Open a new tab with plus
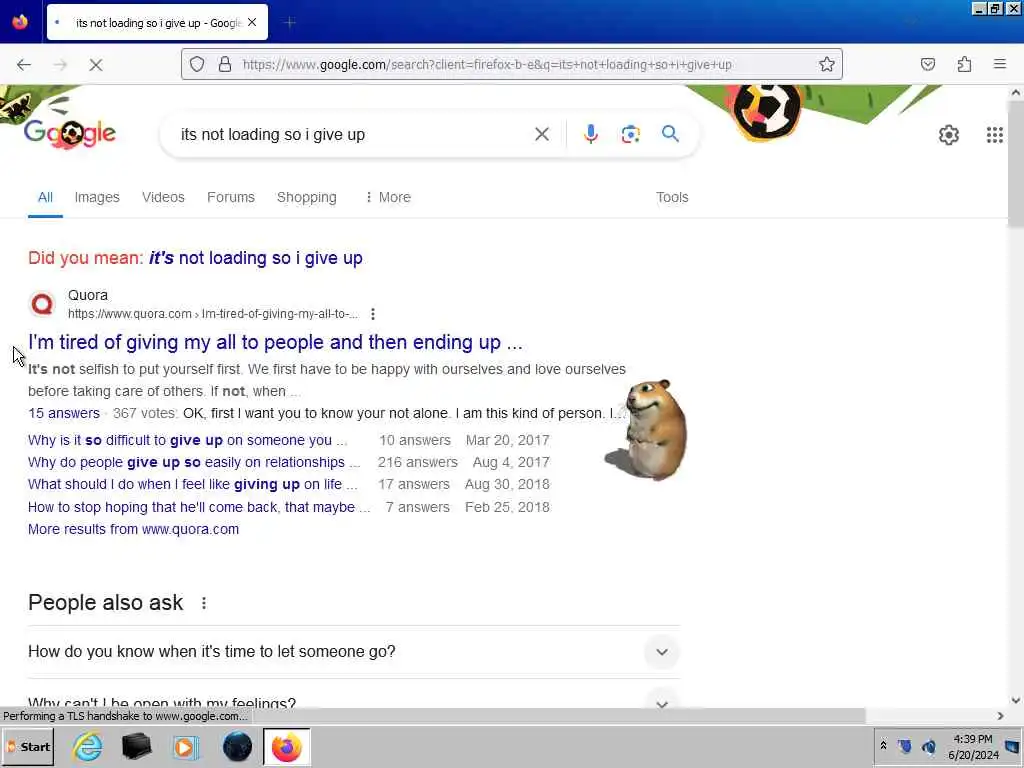The width and height of the screenshot is (1024, 768). tap(290, 23)
